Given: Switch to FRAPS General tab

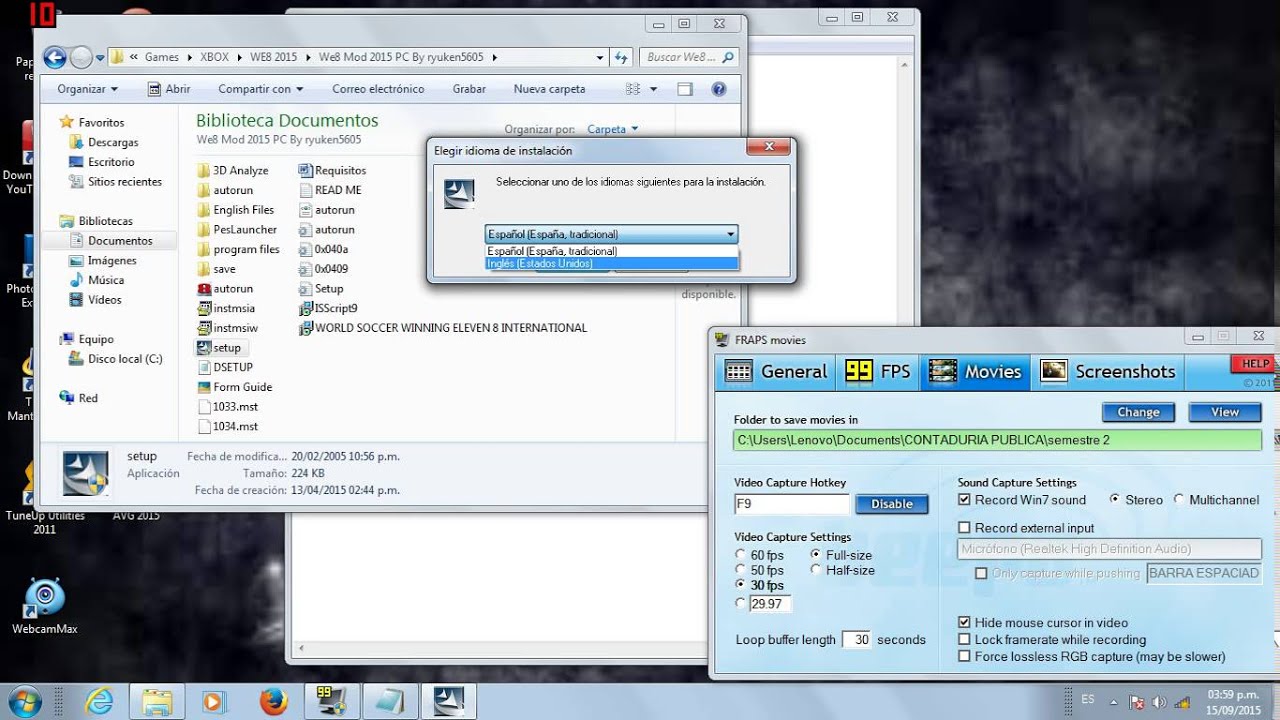Looking at the screenshot, I should point(777,371).
